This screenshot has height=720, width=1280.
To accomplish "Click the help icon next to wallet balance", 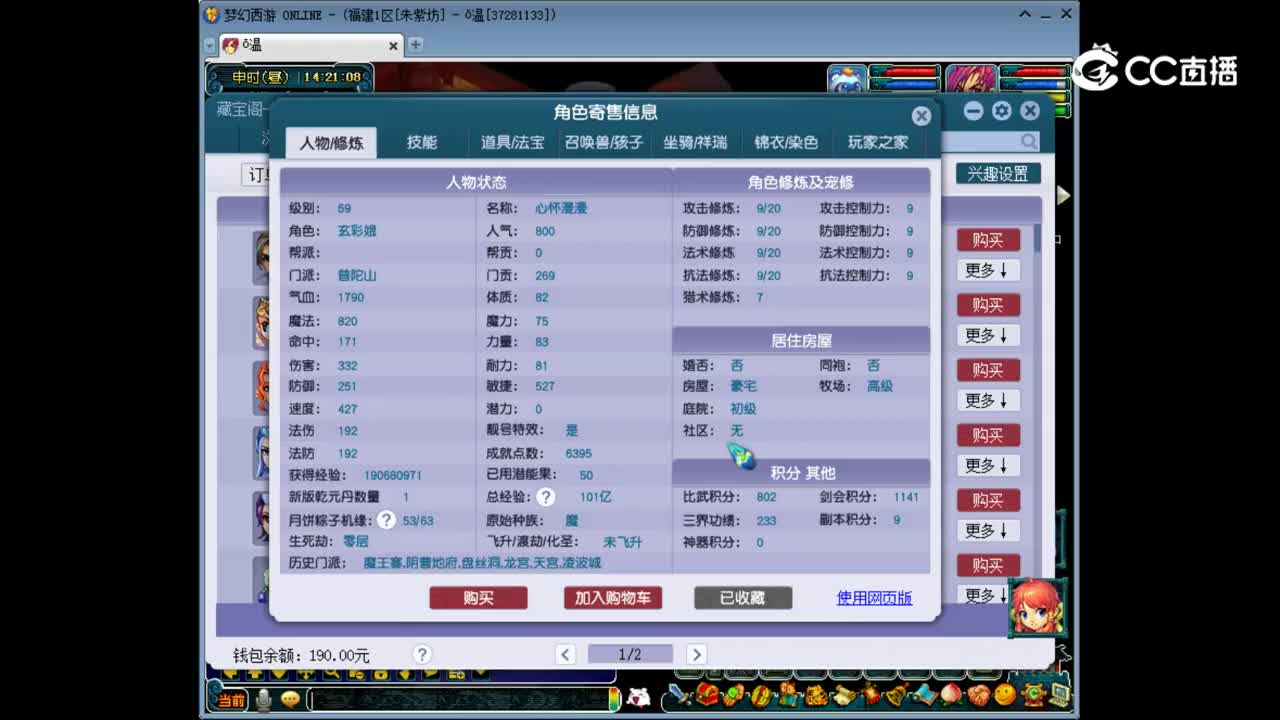I will click(x=422, y=654).
